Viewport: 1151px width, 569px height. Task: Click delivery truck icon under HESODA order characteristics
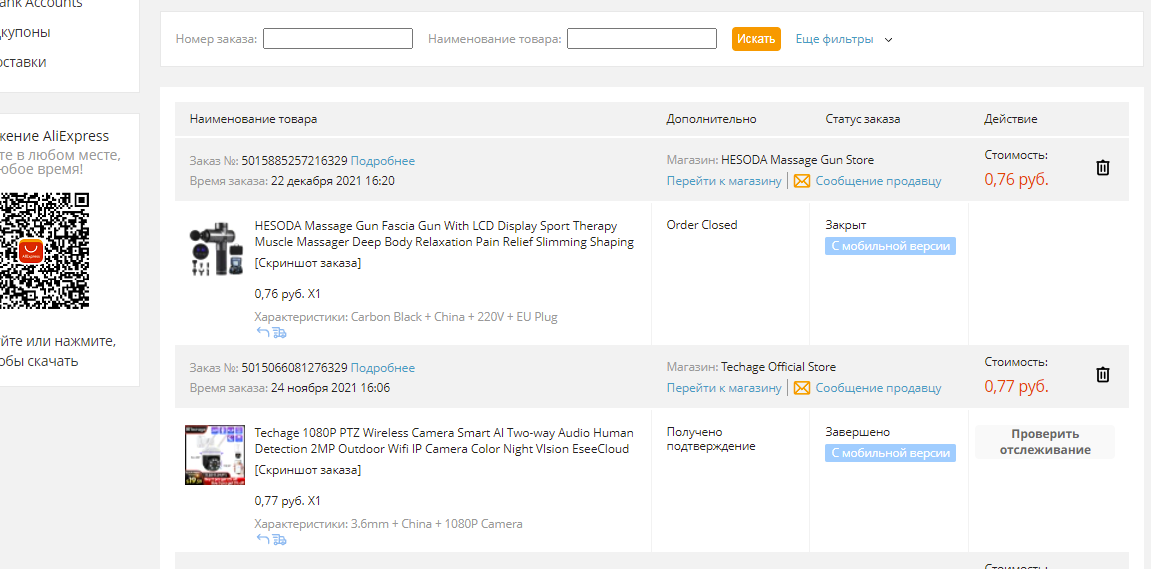tap(279, 333)
